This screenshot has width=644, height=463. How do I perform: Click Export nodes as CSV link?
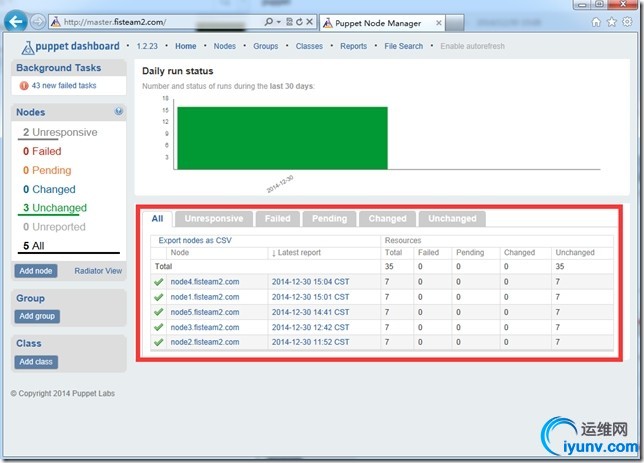point(195,240)
